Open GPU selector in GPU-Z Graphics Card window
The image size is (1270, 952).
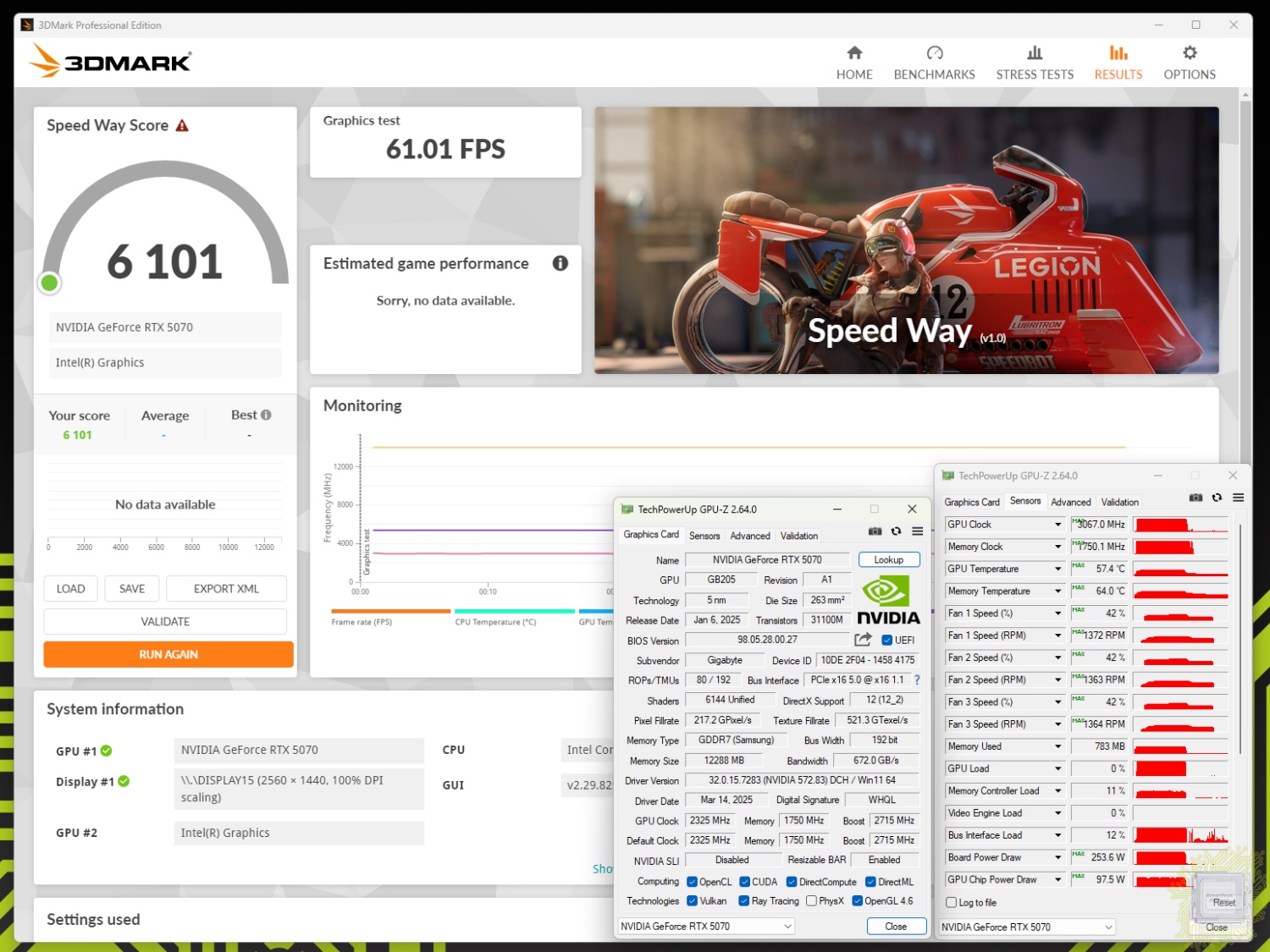click(706, 927)
